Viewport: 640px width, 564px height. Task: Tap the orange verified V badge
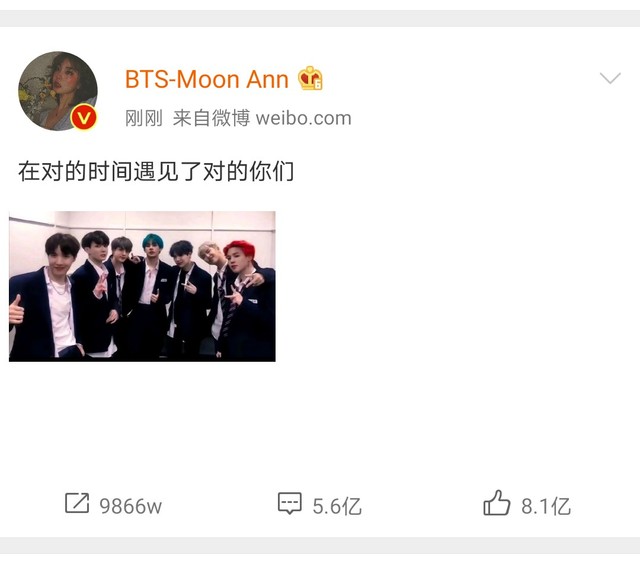pyautogui.click(x=84, y=118)
